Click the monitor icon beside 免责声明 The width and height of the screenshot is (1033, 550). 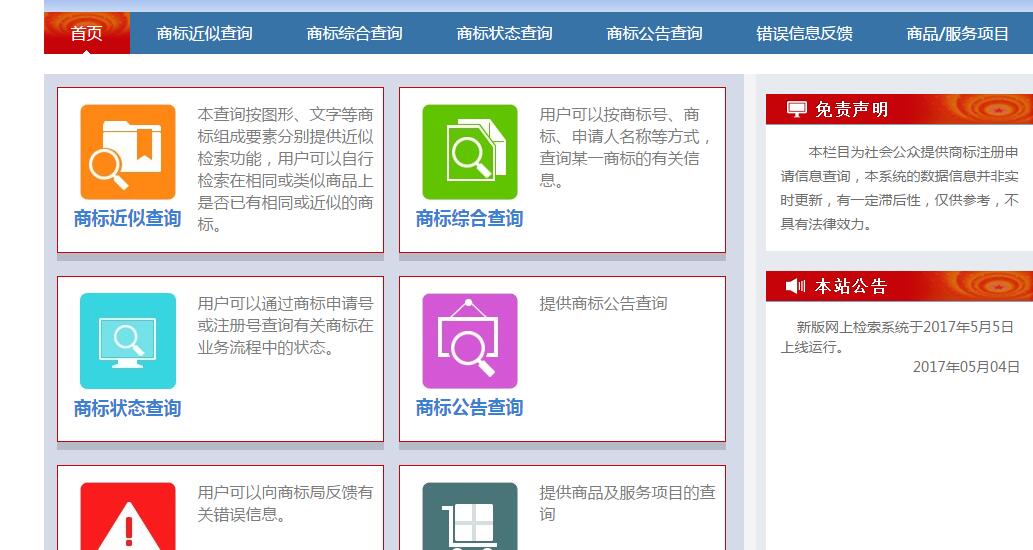tap(796, 109)
